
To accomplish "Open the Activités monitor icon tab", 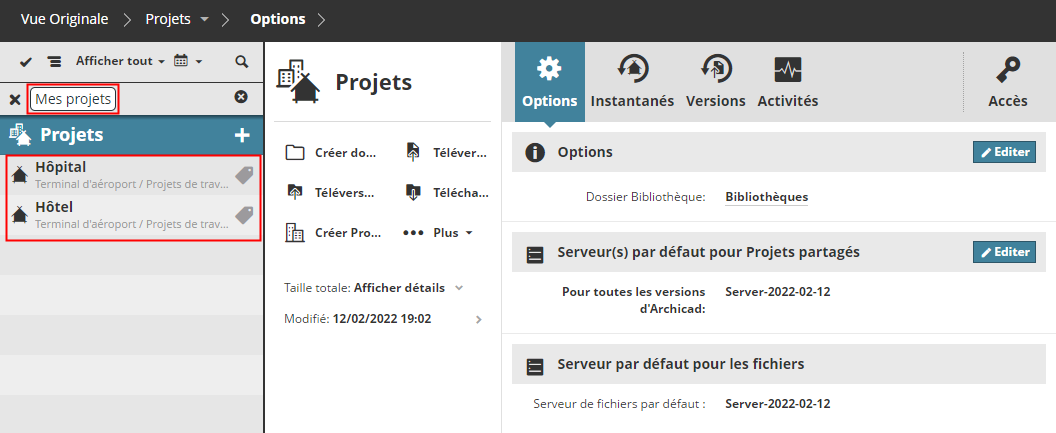I will pyautogui.click(x=788, y=82).
